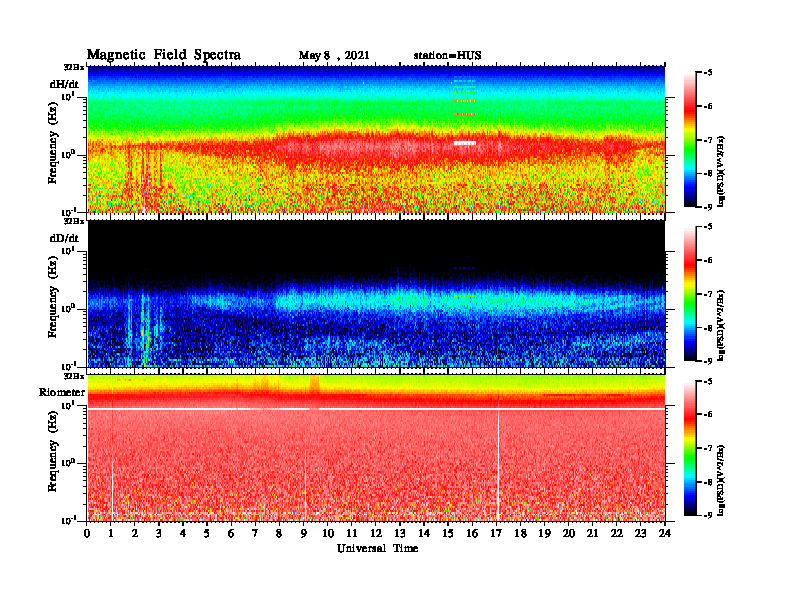Click the "dH/dt" panel label
Screen dimensions: 792x612
pyautogui.click(x=64, y=84)
